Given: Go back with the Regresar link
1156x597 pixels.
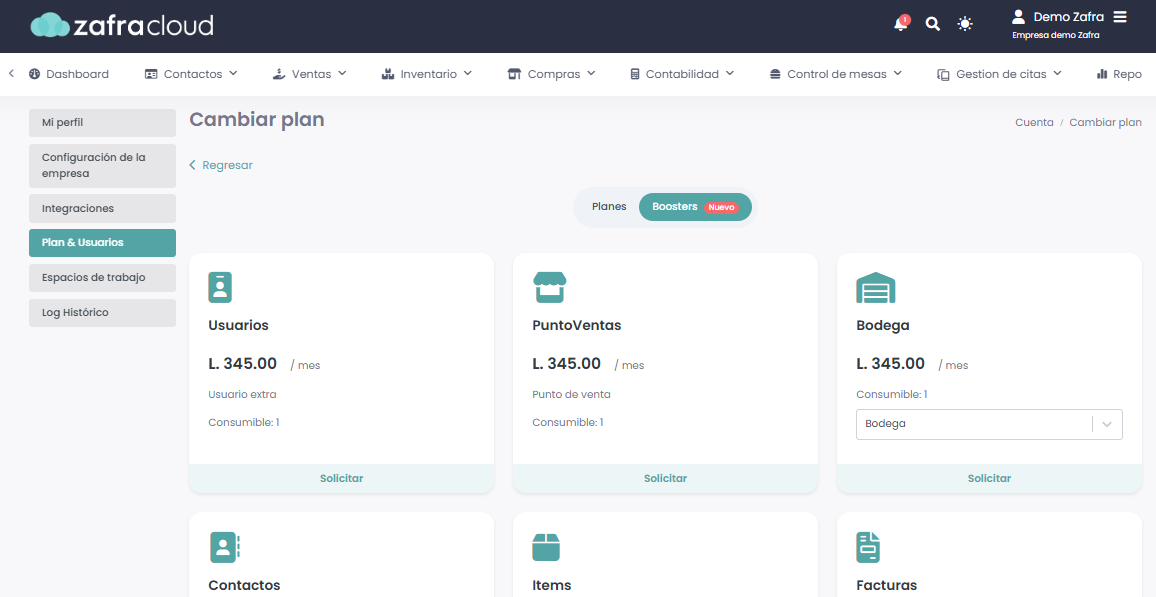Looking at the screenshot, I should point(221,165).
